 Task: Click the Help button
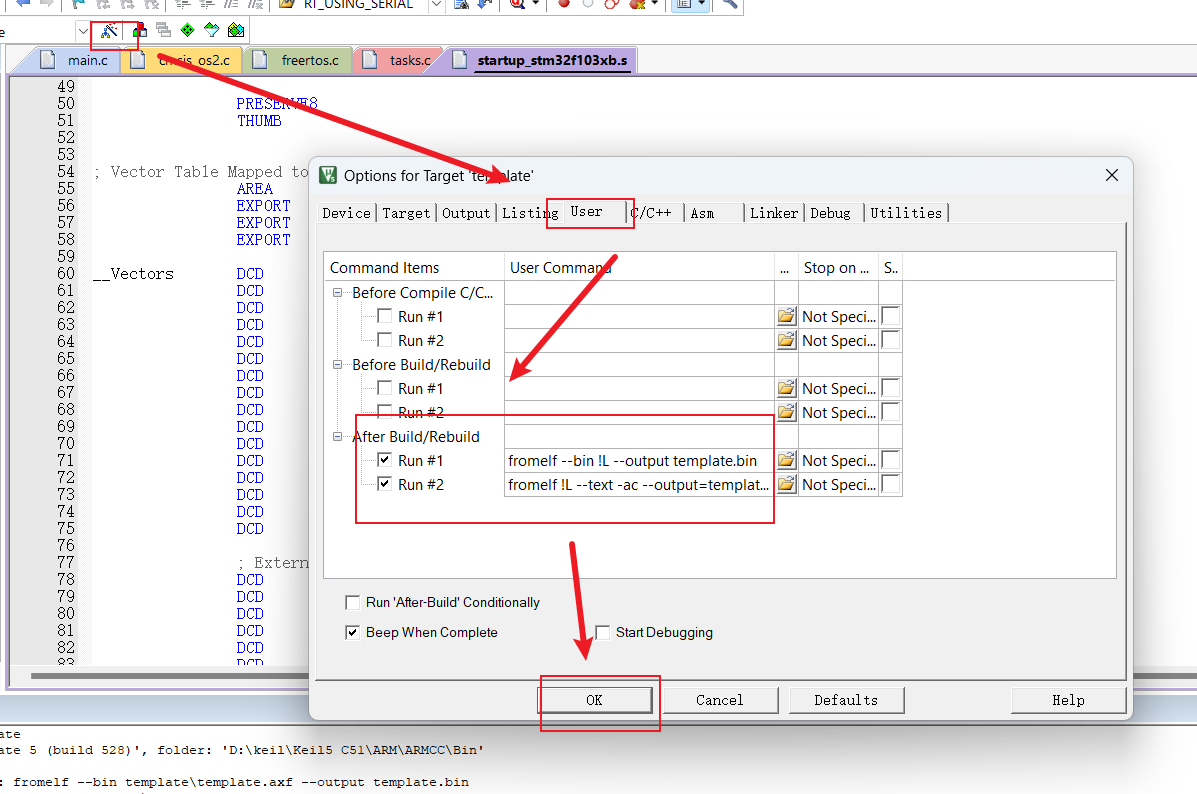click(x=1068, y=700)
